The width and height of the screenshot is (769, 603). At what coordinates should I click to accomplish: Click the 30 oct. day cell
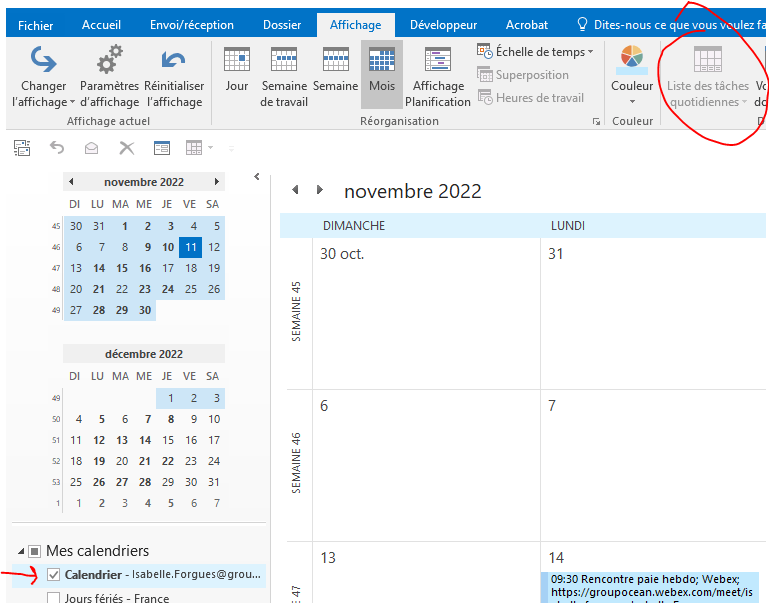coord(426,314)
